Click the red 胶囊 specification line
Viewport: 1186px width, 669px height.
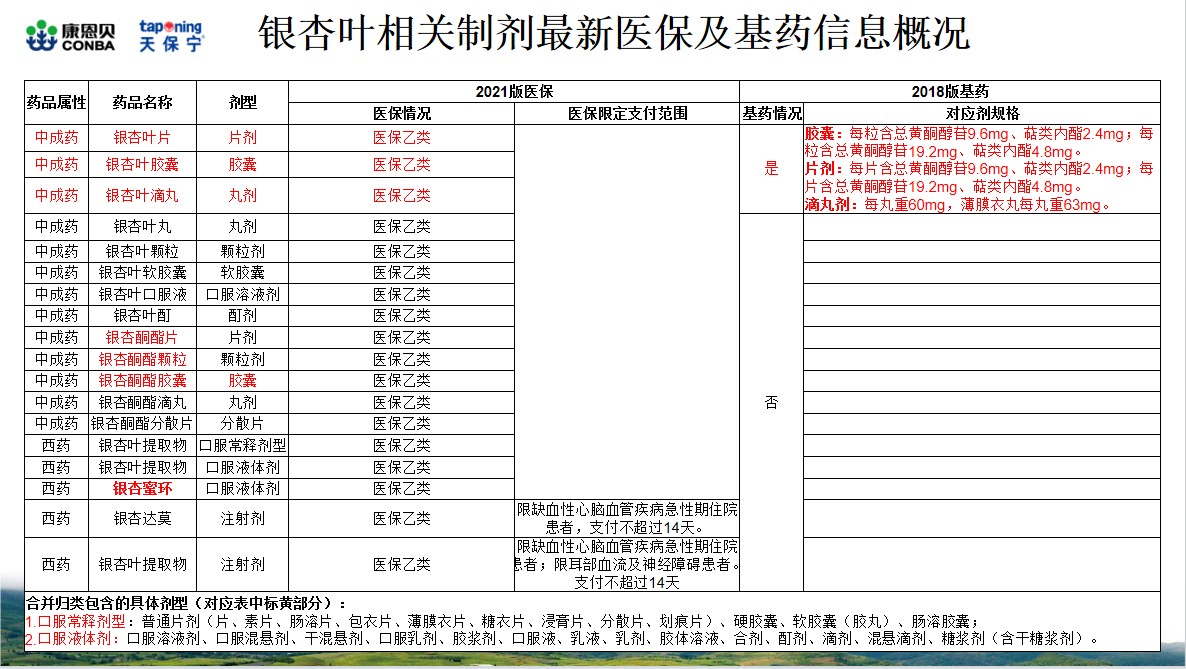[x=979, y=142]
